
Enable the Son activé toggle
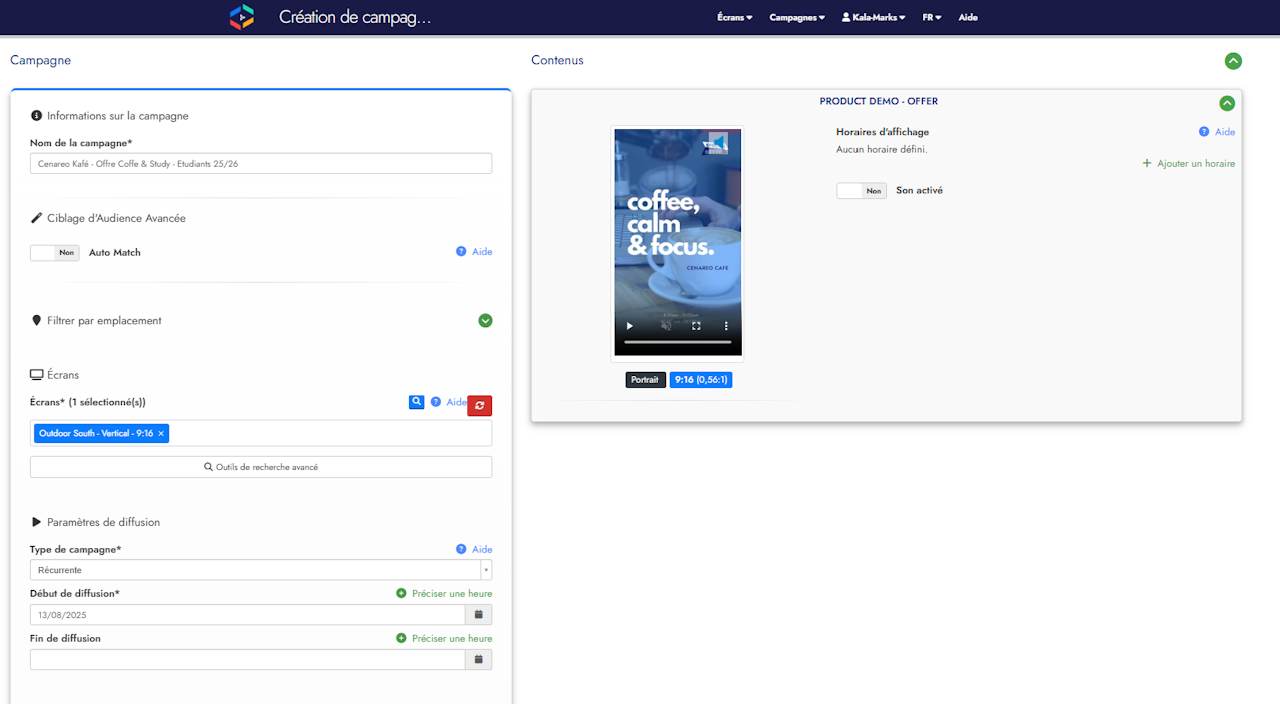[x=861, y=191]
